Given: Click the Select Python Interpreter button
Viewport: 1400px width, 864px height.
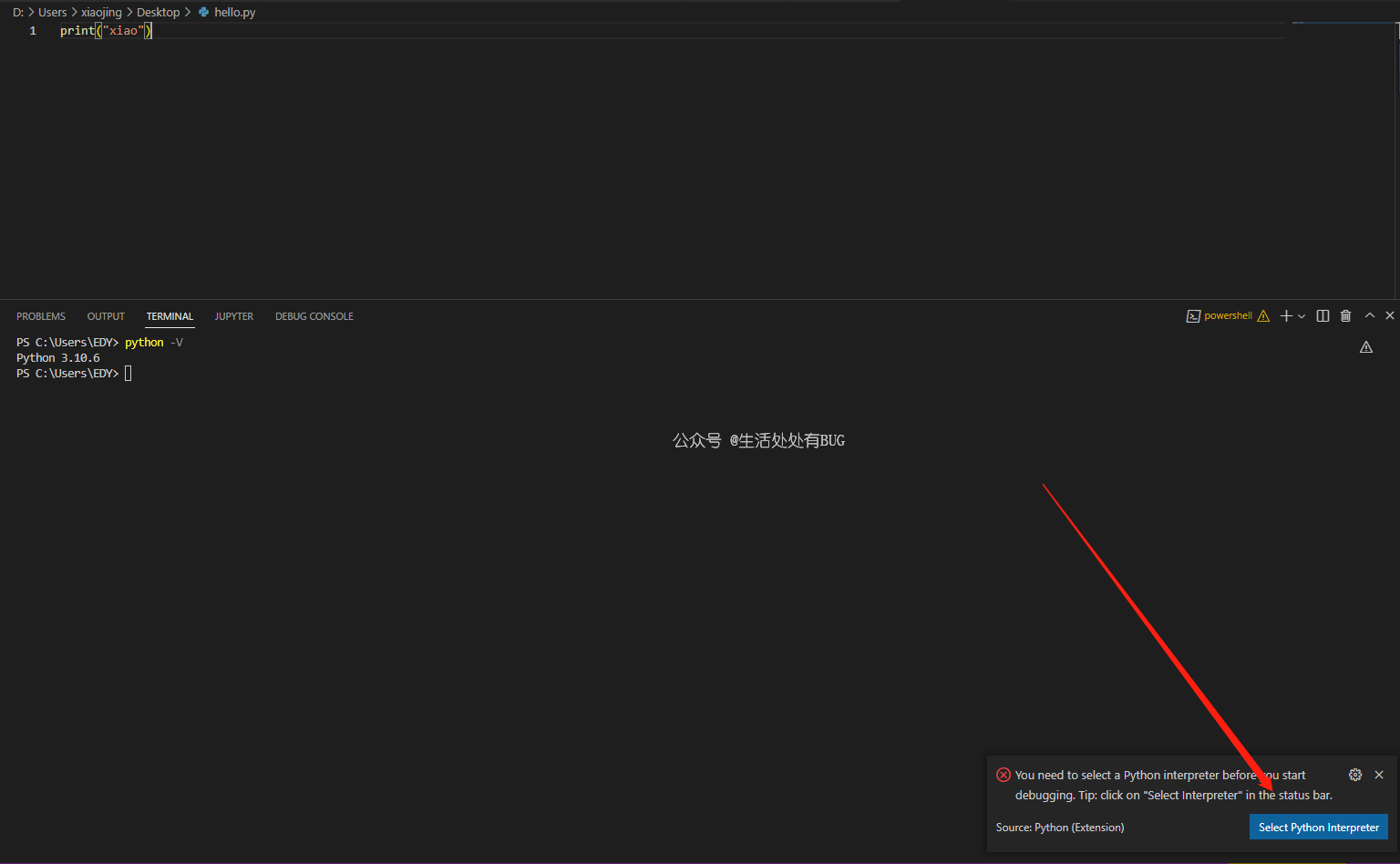Looking at the screenshot, I should pos(1318,828).
